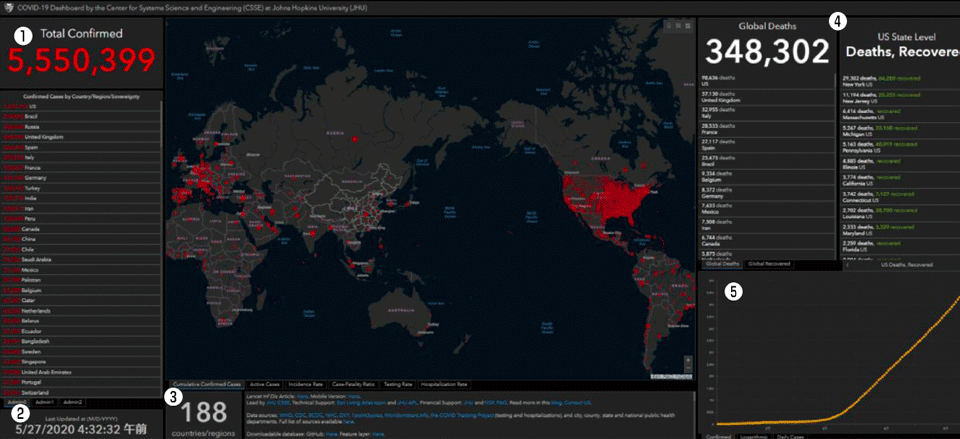The image size is (960, 439).
Task: Click the 32,955 deaths Italy row
Action: (x=767, y=113)
